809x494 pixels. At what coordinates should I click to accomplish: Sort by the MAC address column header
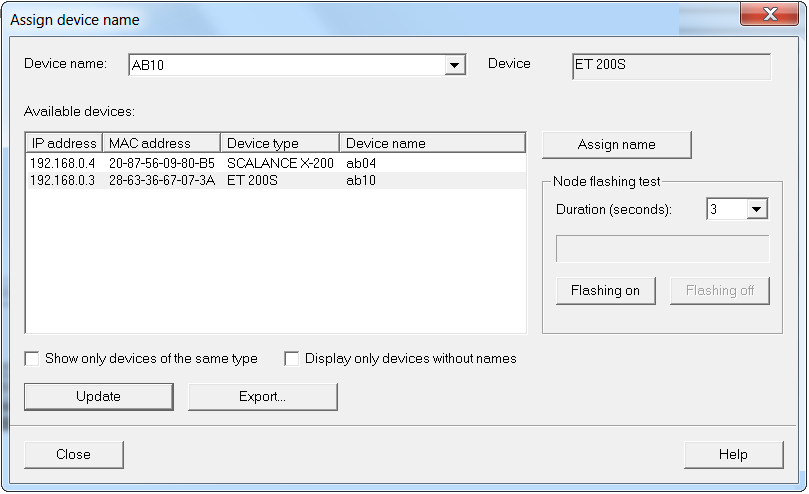click(x=161, y=143)
